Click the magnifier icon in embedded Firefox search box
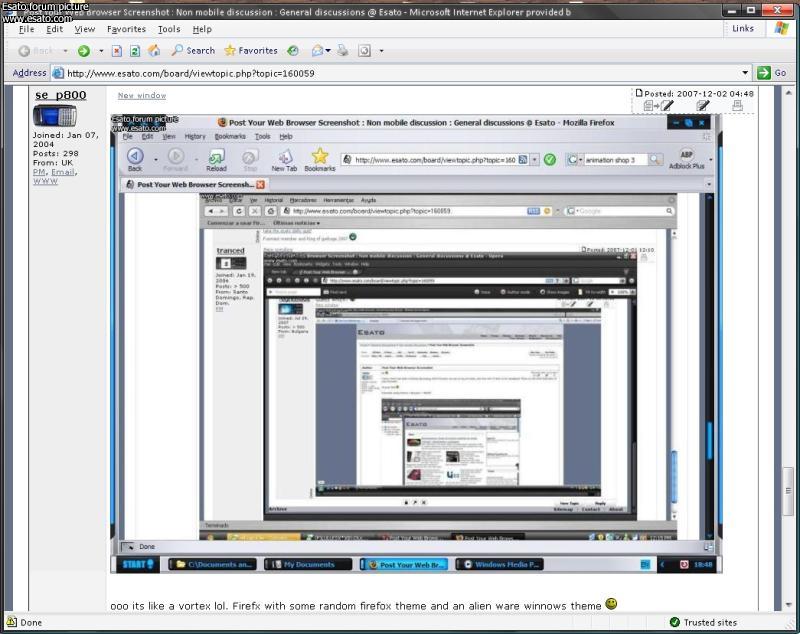 pos(655,160)
